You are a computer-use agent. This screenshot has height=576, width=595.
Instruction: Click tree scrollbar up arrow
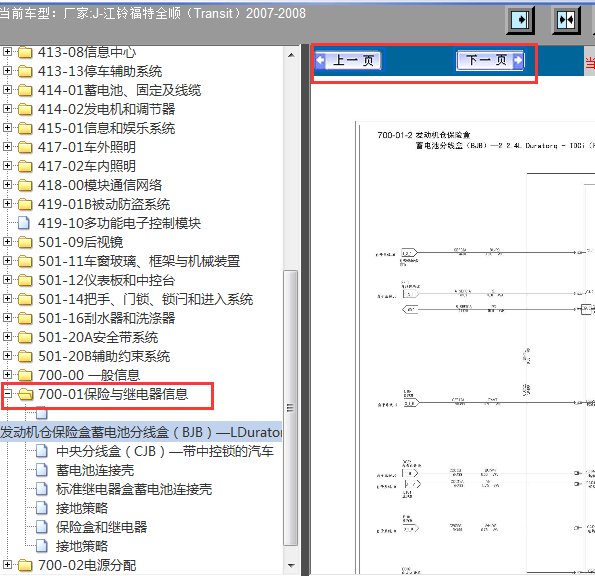291,55
